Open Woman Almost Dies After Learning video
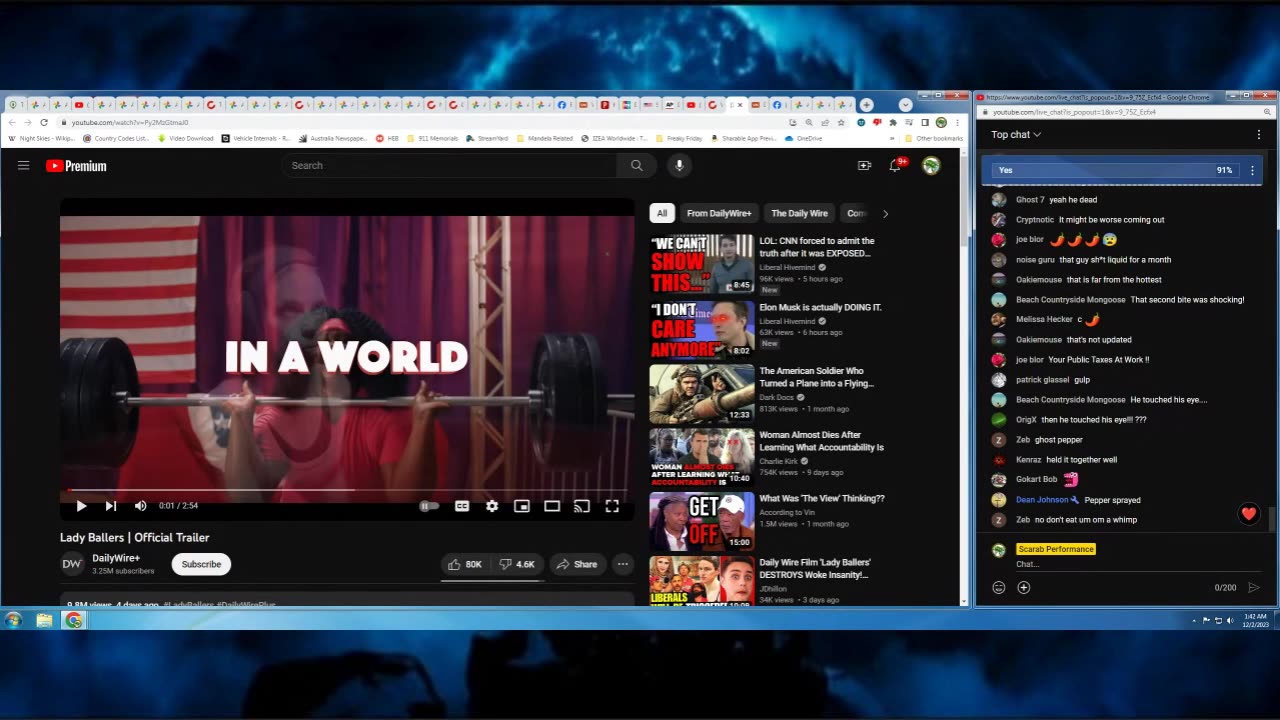 821,441
